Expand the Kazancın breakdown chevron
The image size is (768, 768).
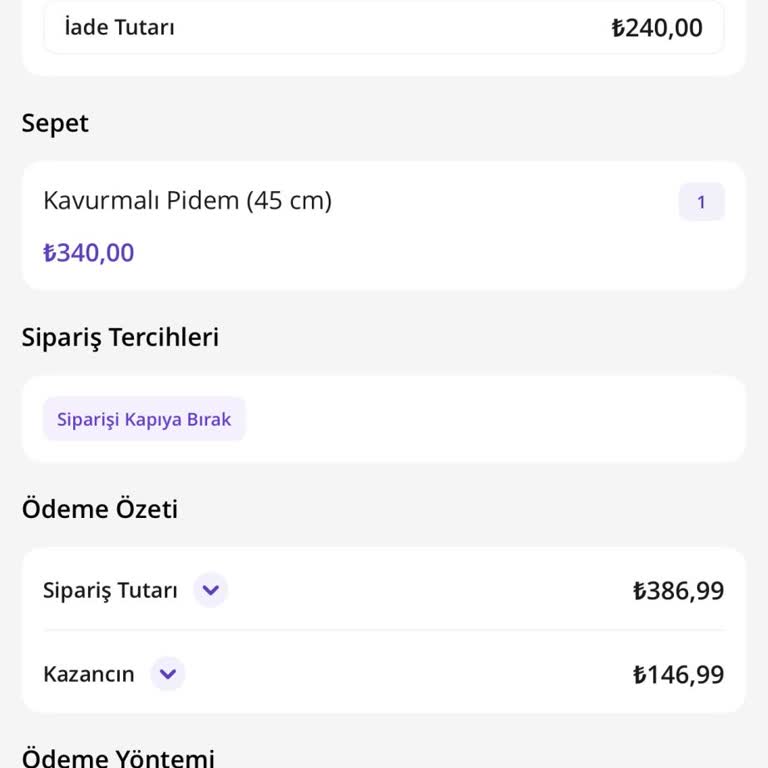tap(168, 674)
